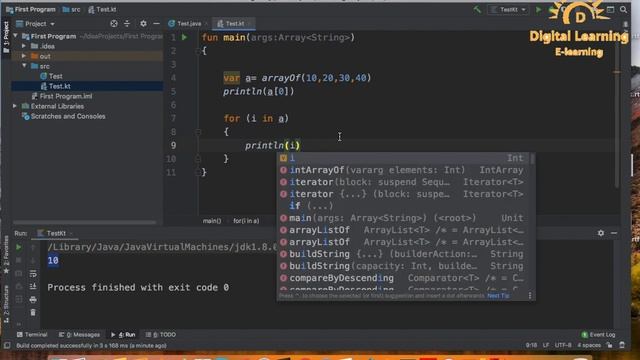Click UTF-8 encoding in status bar
Image resolution: width=640 pixels, height=360 pixels.
click(x=563, y=345)
